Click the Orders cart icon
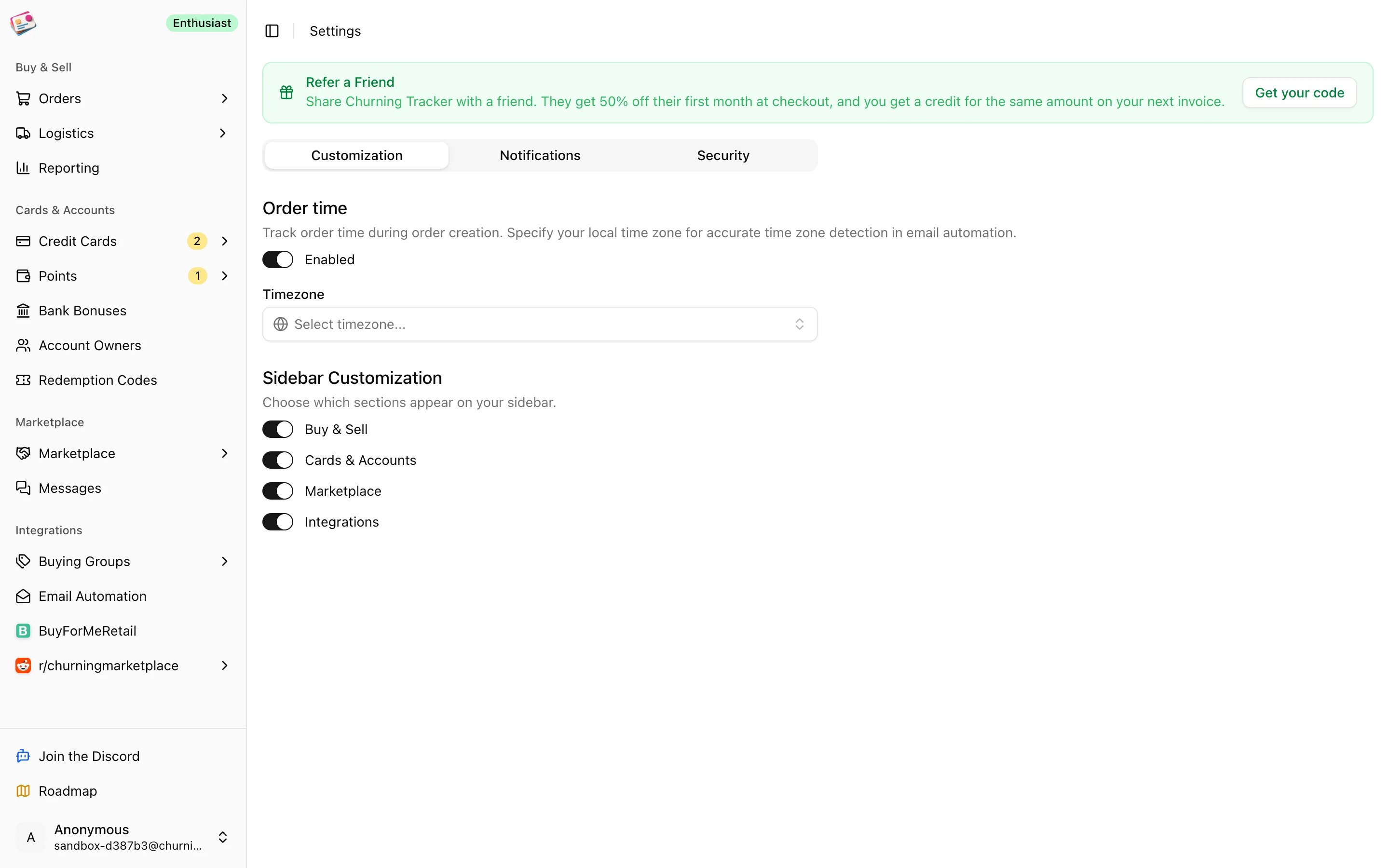Screen dimensions: 1389x868 pyautogui.click(x=23, y=99)
